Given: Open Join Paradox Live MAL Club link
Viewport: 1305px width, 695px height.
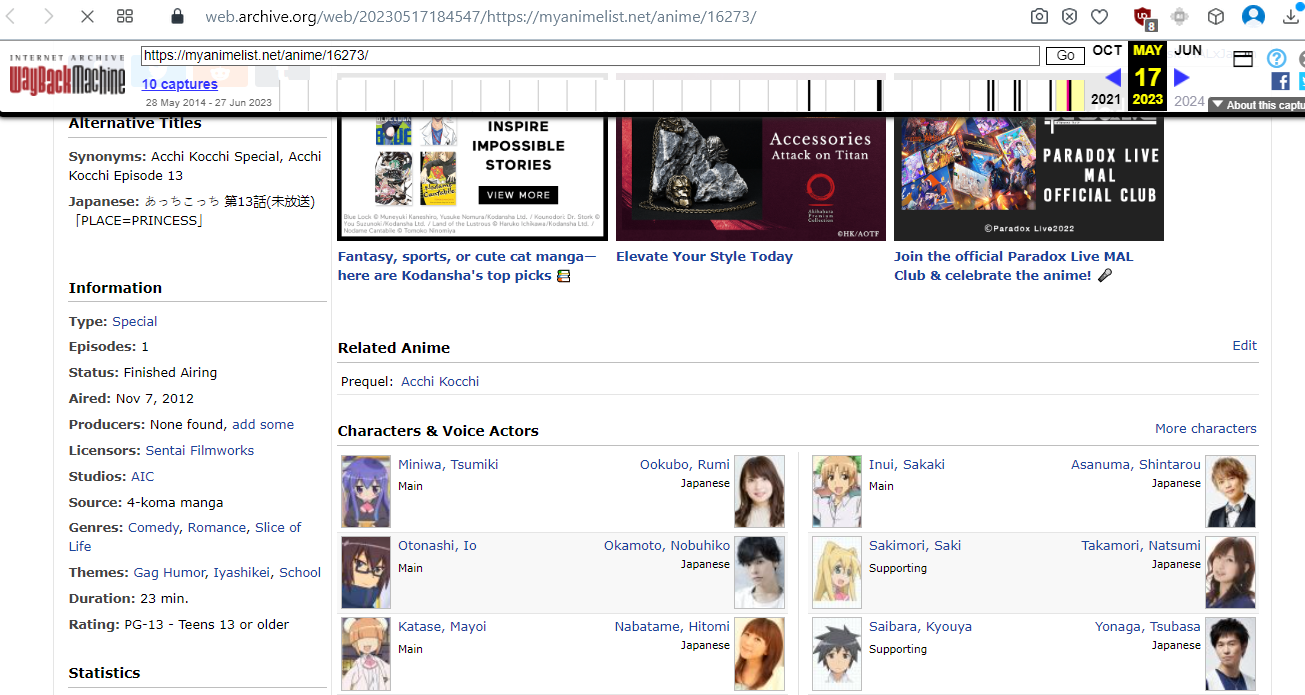Looking at the screenshot, I should point(1013,266).
